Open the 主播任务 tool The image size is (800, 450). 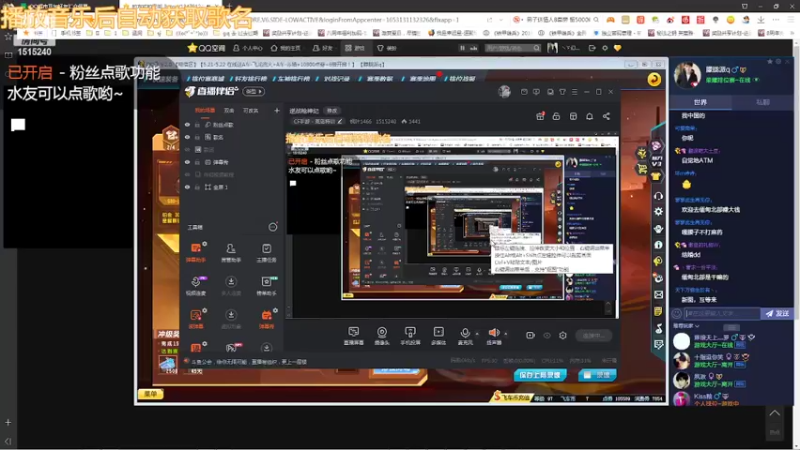point(266,253)
